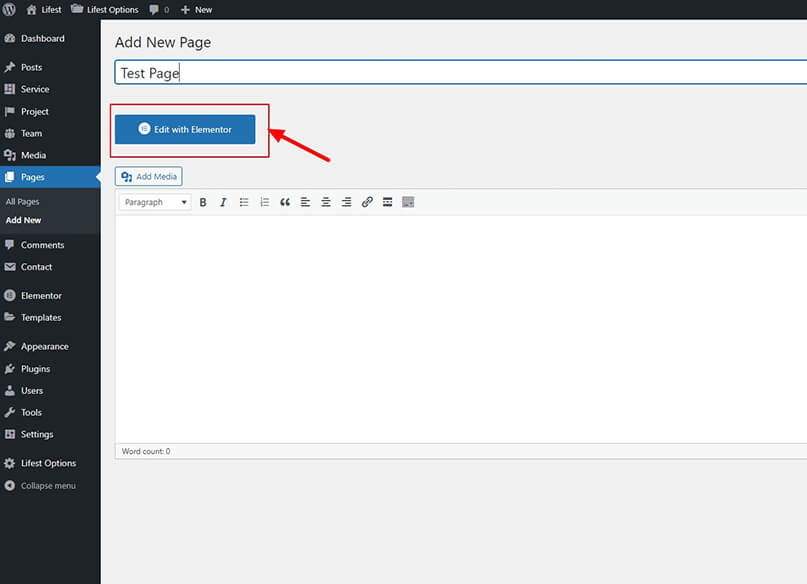The height and width of the screenshot is (584, 807).
Task: Click the Elementor circle icon in sidebar
Action: click(10, 295)
